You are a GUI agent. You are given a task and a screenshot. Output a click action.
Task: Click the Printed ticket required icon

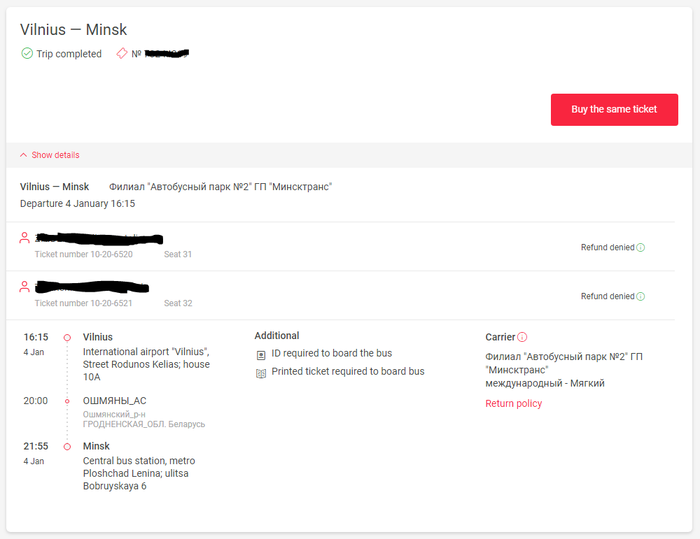[x=261, y=372]
